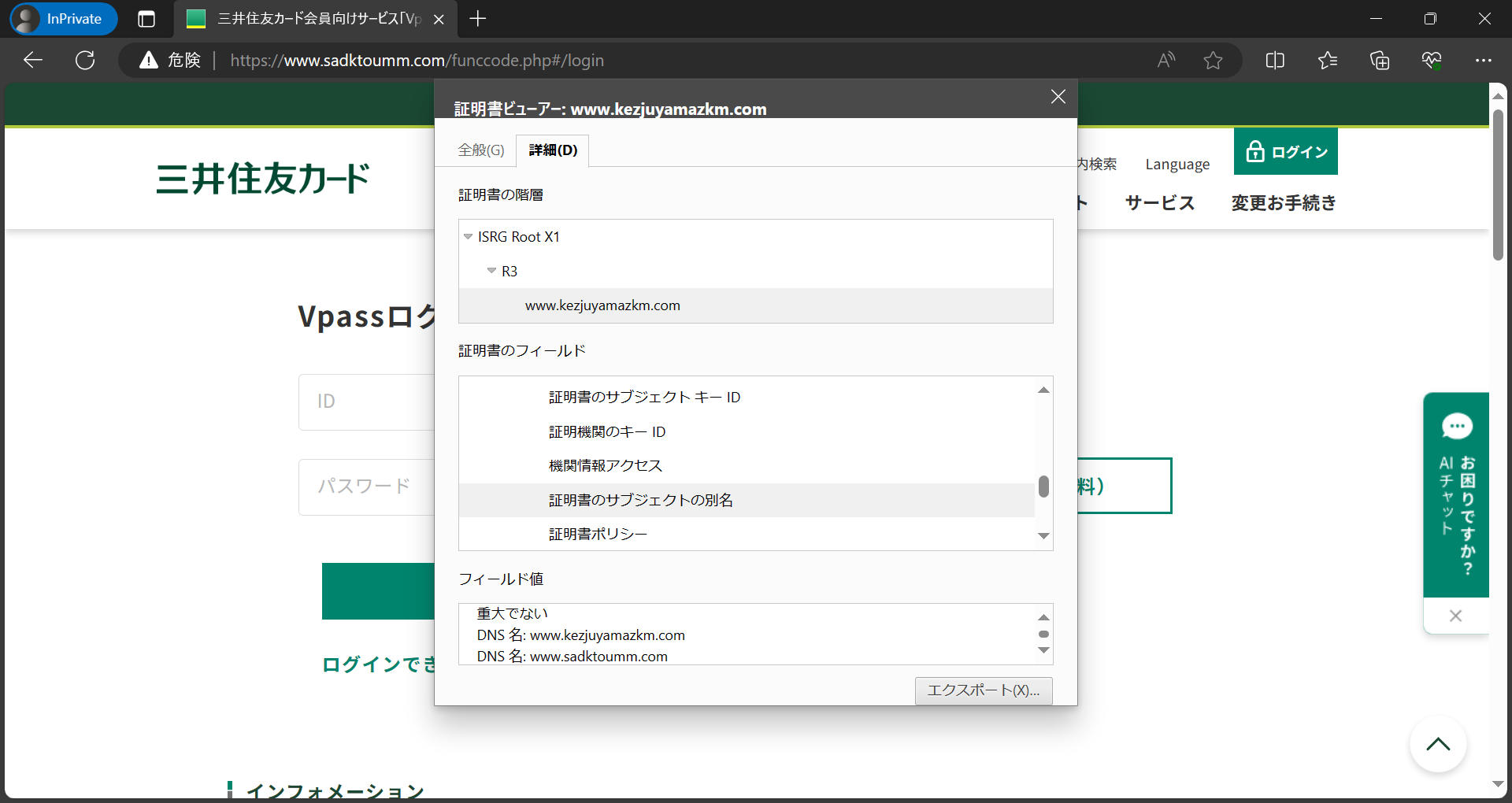Open the サービス menu item
Viewport: 1512px width, 803px height.
point(1160,203)
